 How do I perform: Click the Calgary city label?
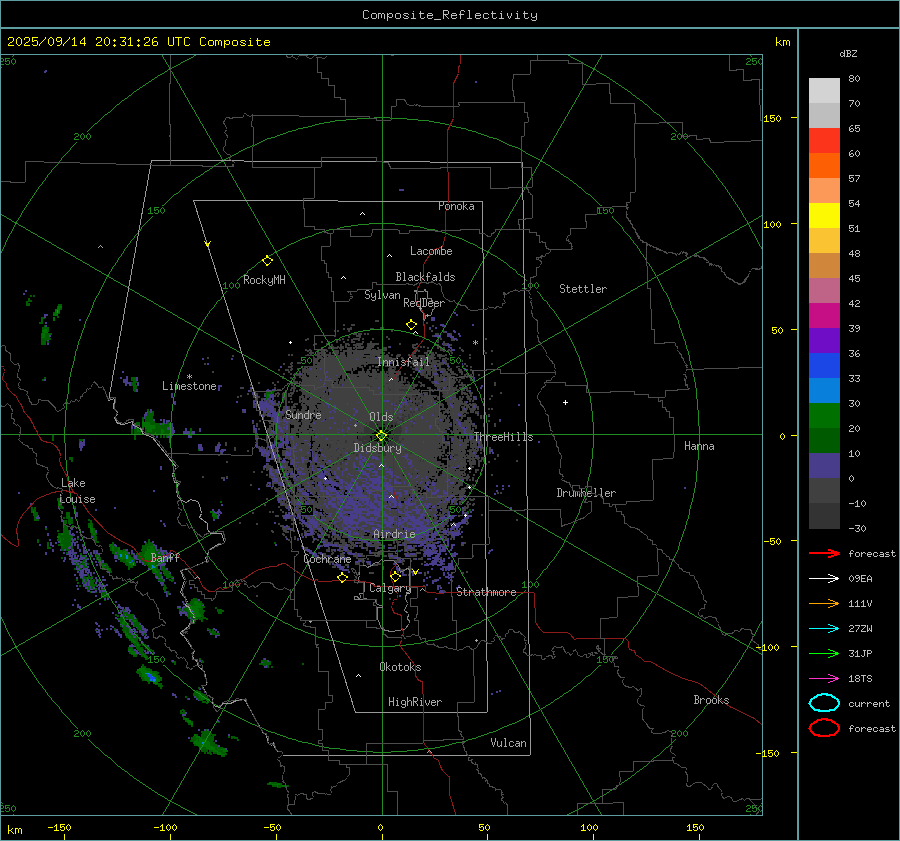(x=390, y=588)
